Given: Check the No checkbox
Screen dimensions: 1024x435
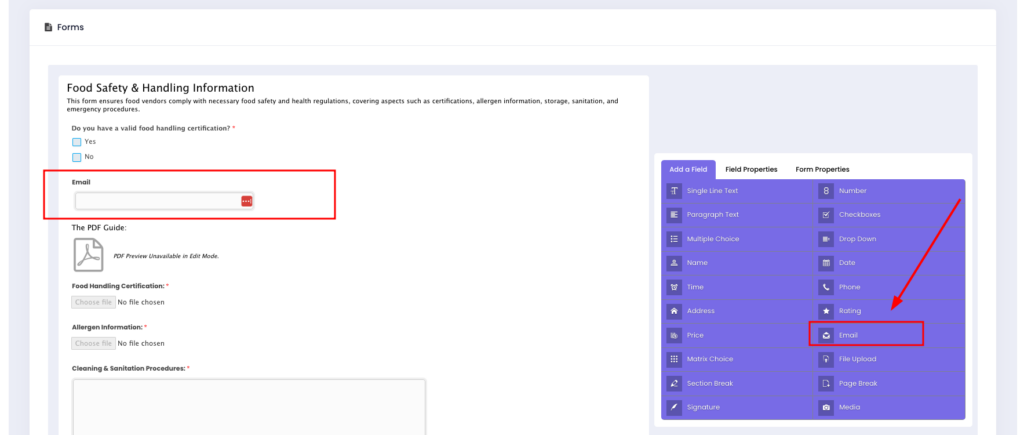Looking at the screenshot, I should tap(77, 157).
